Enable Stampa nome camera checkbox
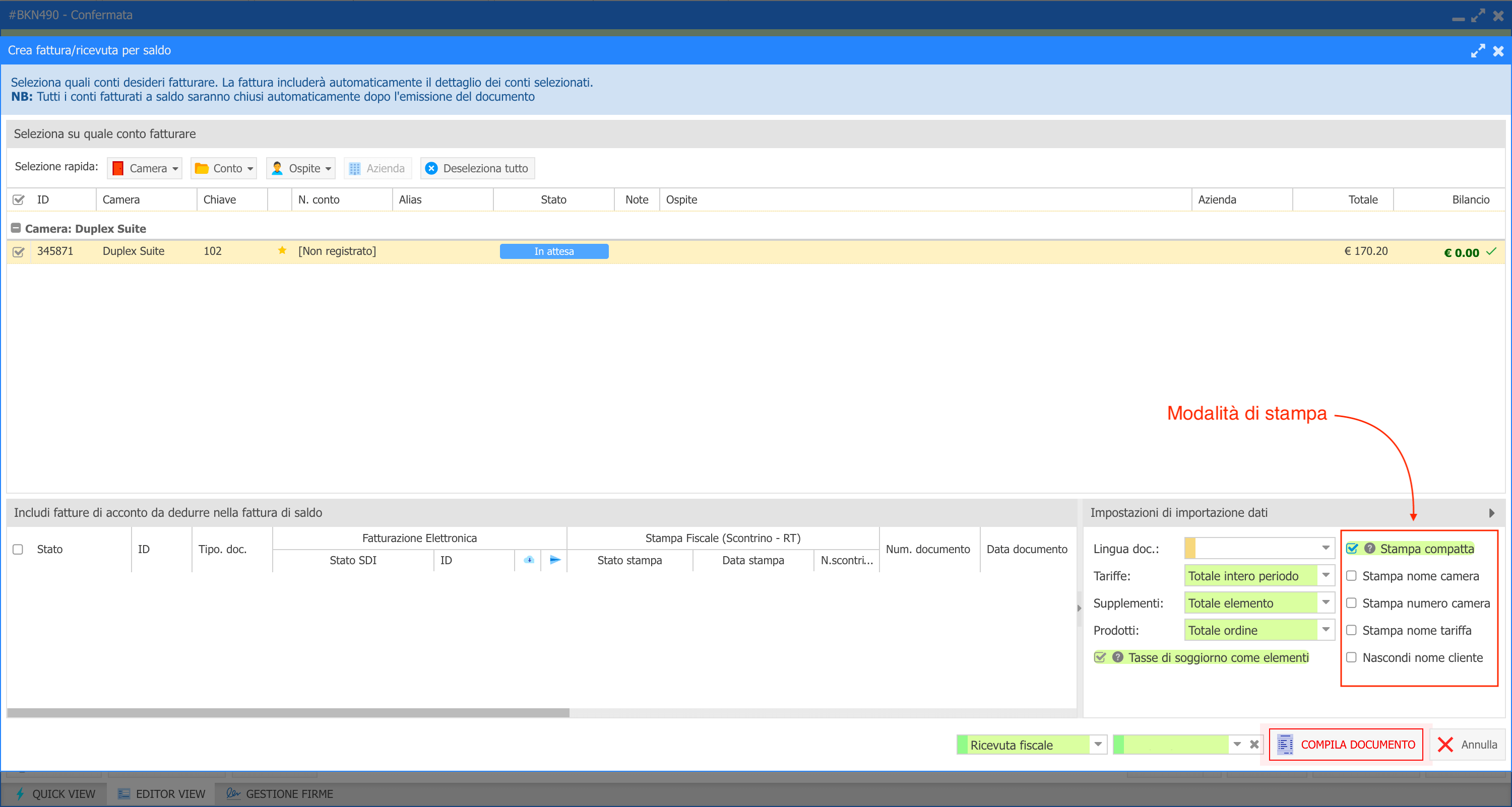The width and height of the screenshot is (1512, 807). (x=1351, y=575)
